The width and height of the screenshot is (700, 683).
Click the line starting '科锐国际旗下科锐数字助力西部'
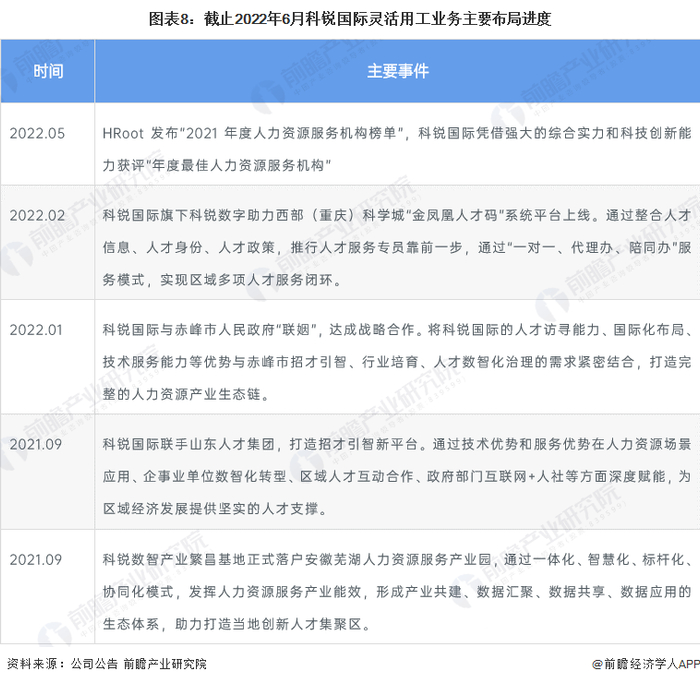click(x=397, y=216)
